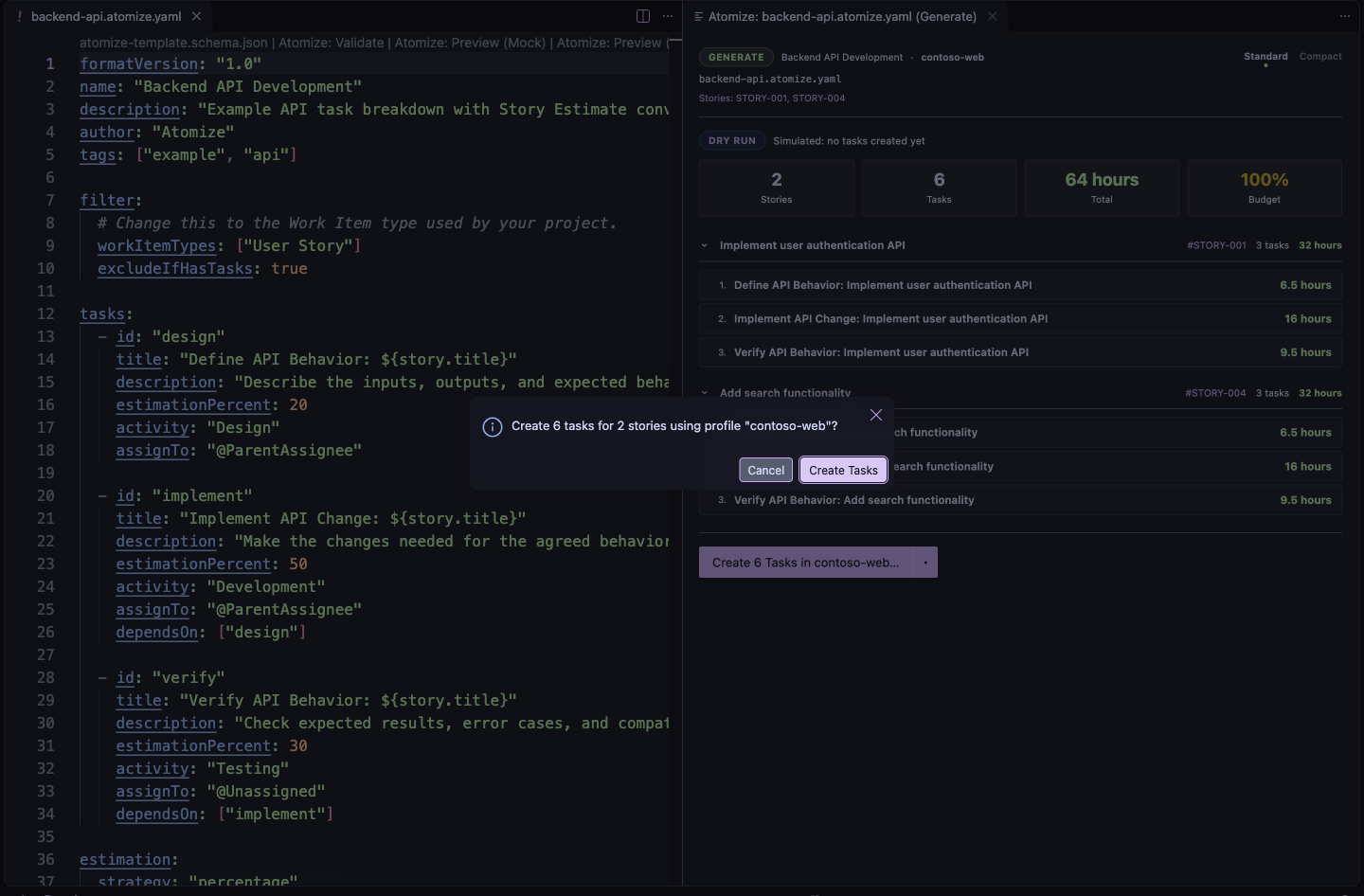Run the Atomize: Validate code lens
This screenshot has width=1364, height=896.
tap(332, 43)
